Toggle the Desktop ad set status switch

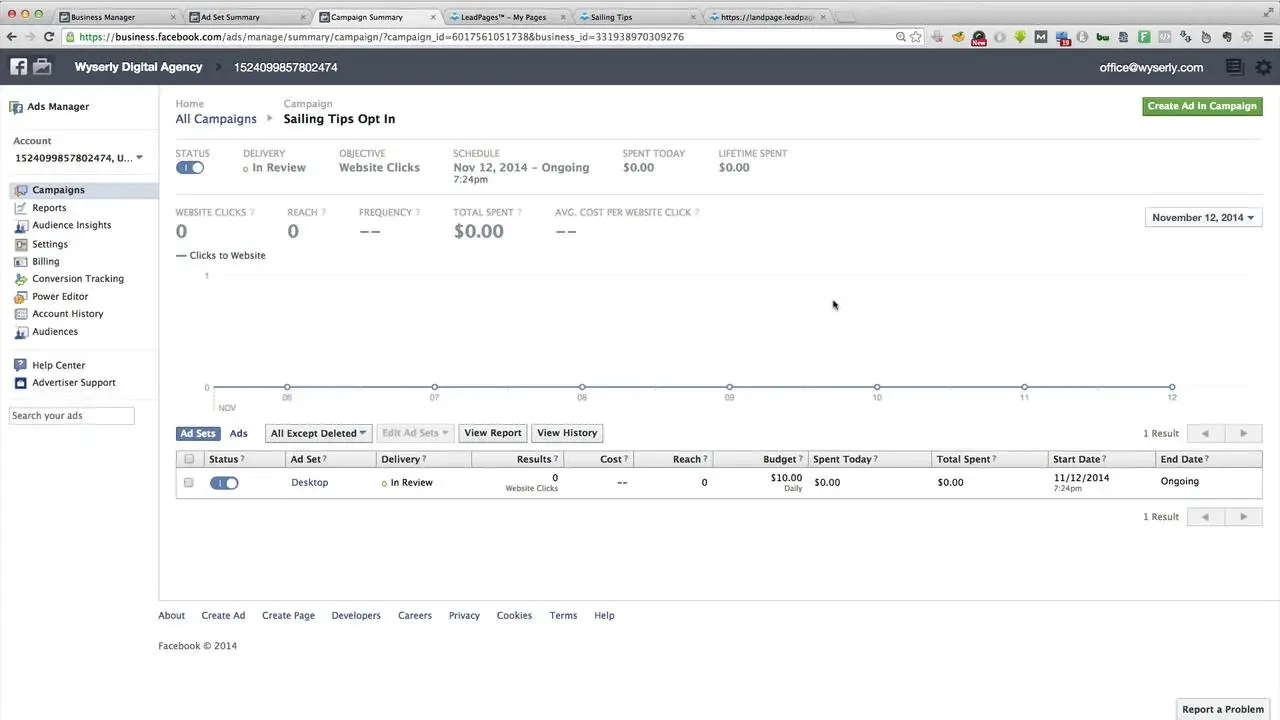224,483
